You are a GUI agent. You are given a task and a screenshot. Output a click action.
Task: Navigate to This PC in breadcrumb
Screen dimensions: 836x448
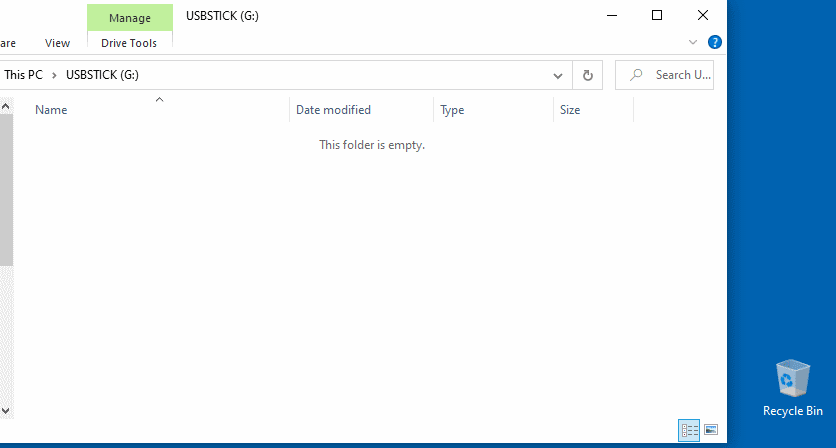[x=21, y=75]
